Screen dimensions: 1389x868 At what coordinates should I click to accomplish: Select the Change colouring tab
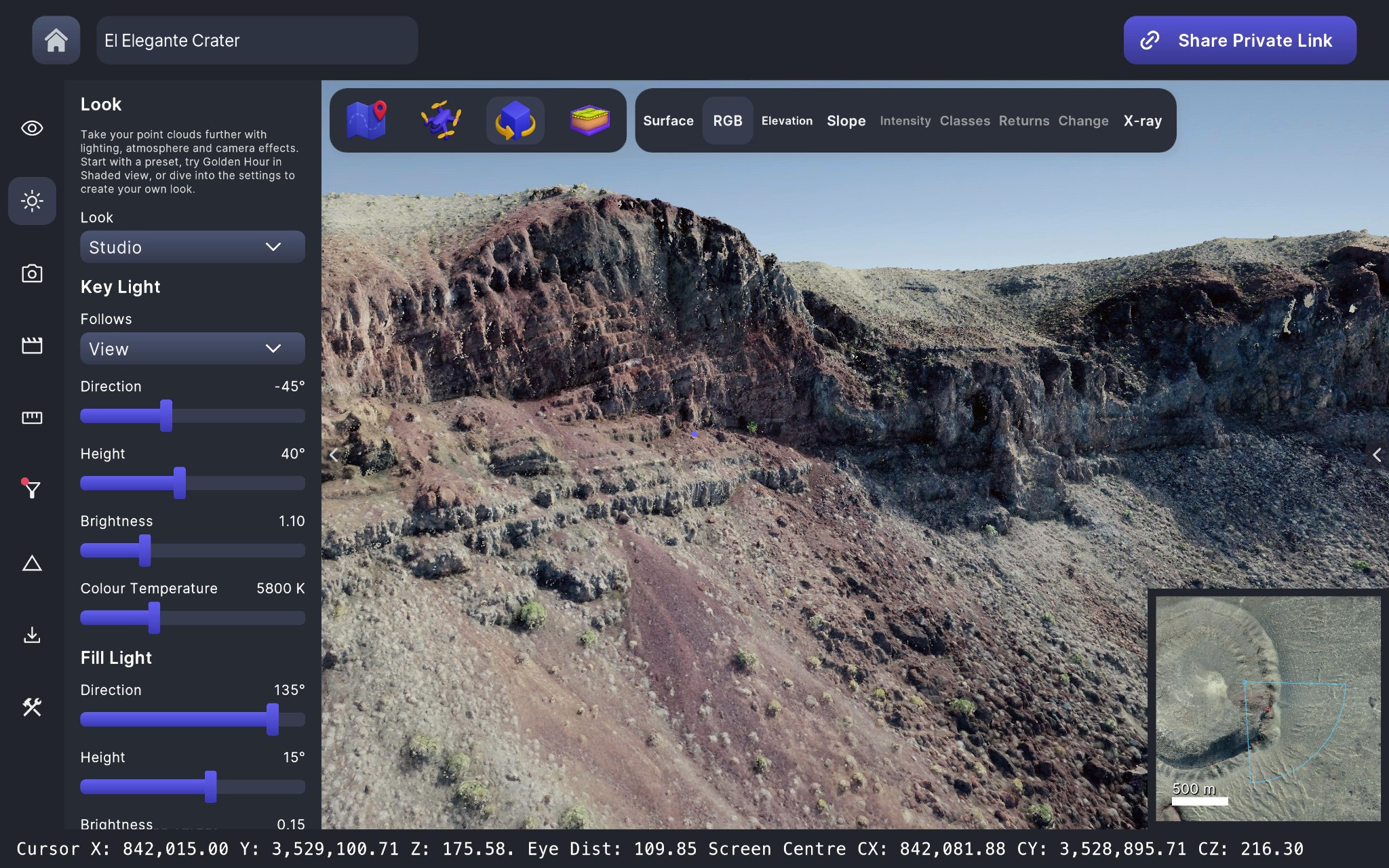(1083, 121)
